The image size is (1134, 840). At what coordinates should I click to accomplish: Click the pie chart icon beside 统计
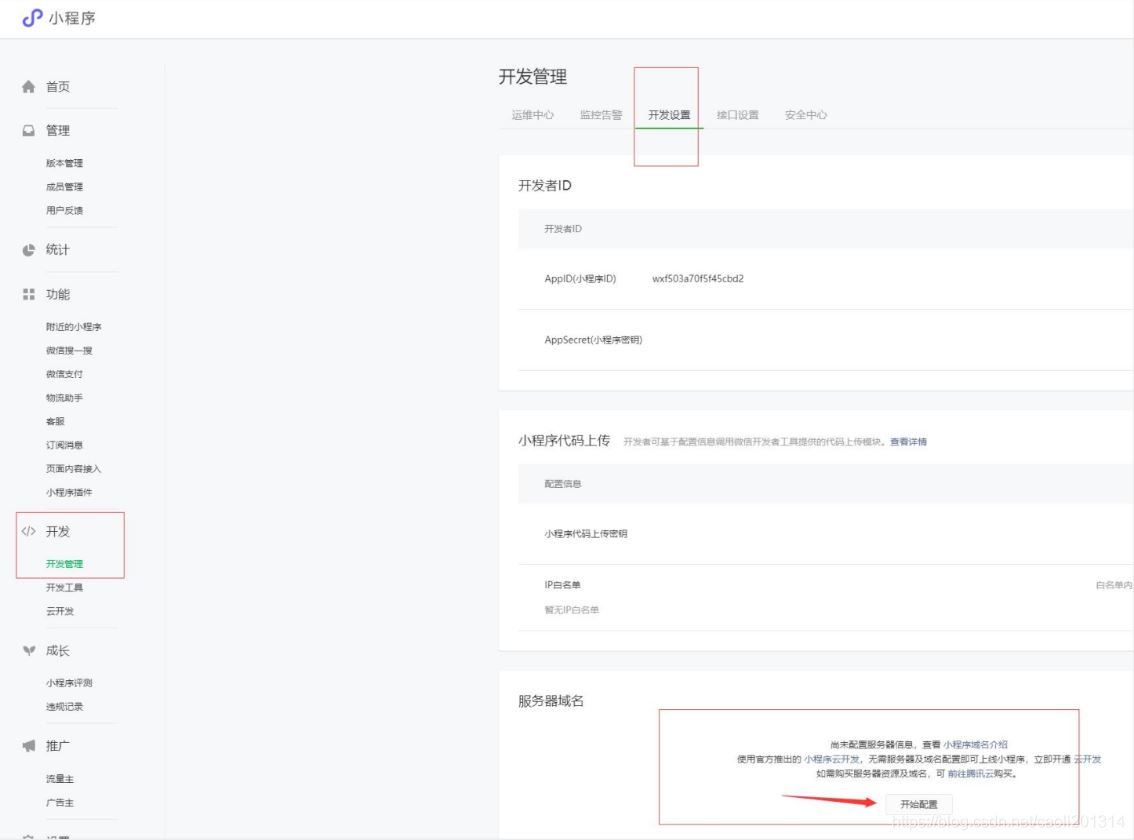tap(29, 249)
